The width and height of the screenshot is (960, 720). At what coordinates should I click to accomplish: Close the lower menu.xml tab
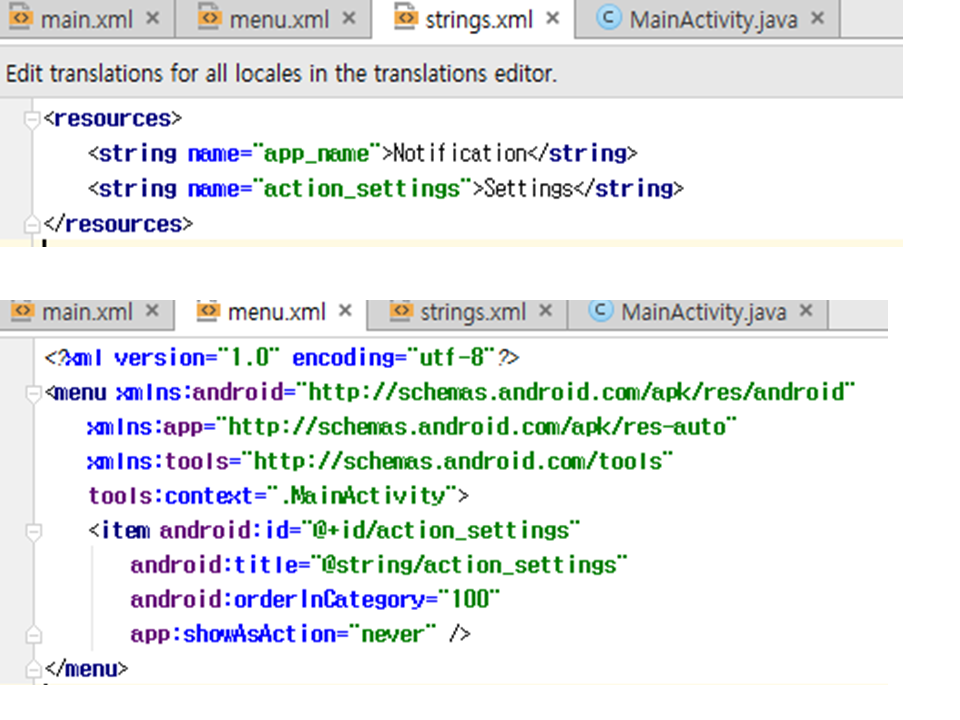[x=345, y=312]
